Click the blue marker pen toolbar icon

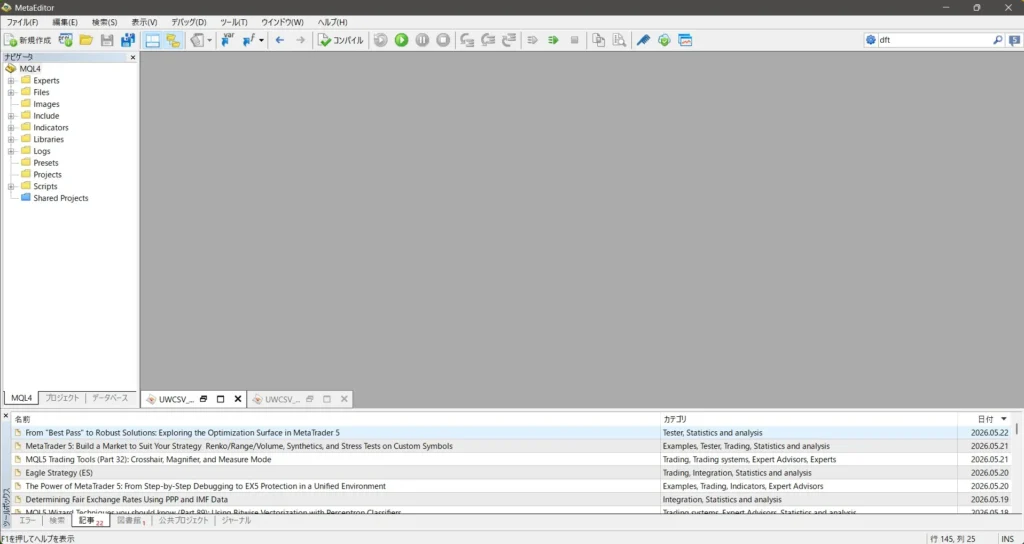643,40
